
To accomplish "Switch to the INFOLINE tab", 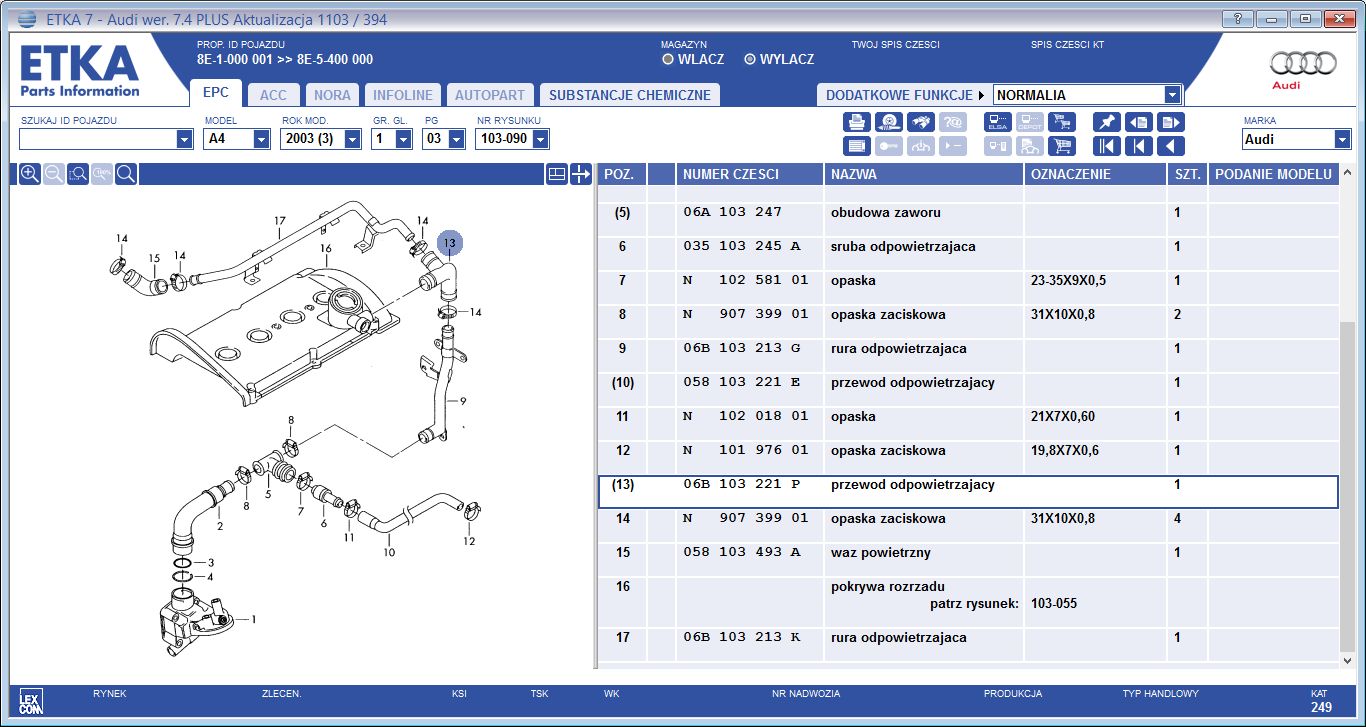I will 403,95.
